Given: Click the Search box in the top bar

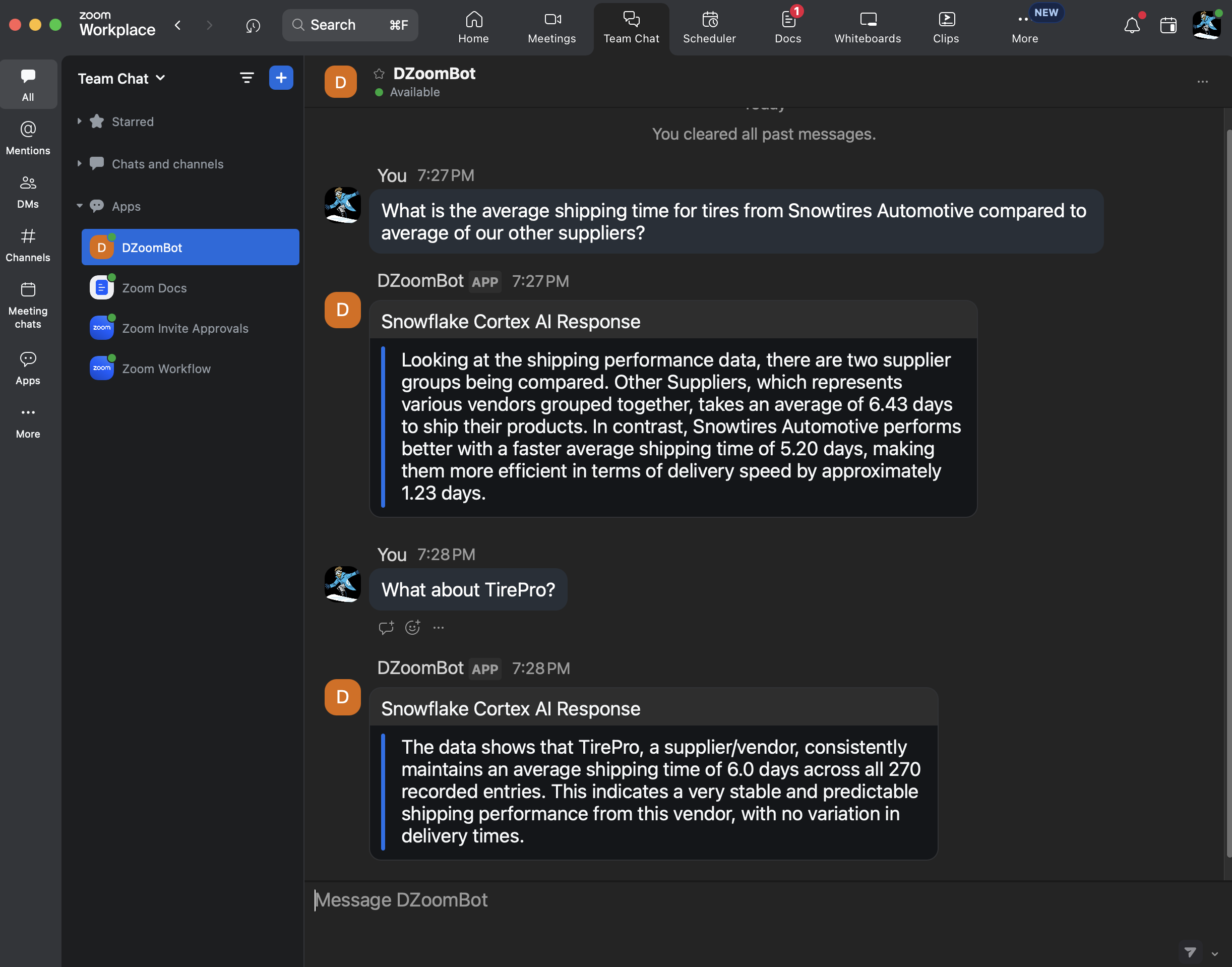Looking at the screenshot, I should [x=350, y=25].
